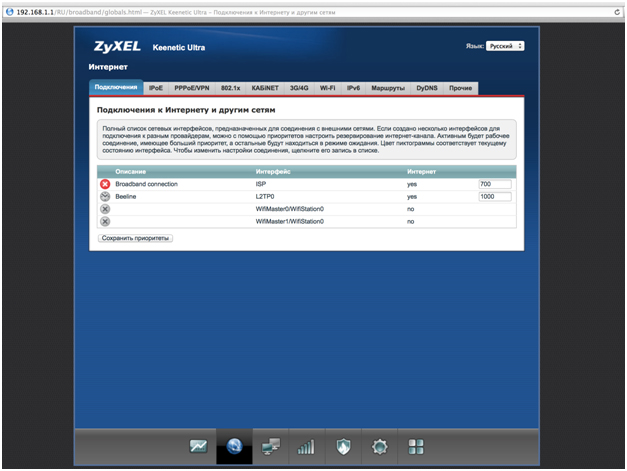Screen dimensions: 627x471
Task: Open the Security shield icon
Action: point(343,447)
